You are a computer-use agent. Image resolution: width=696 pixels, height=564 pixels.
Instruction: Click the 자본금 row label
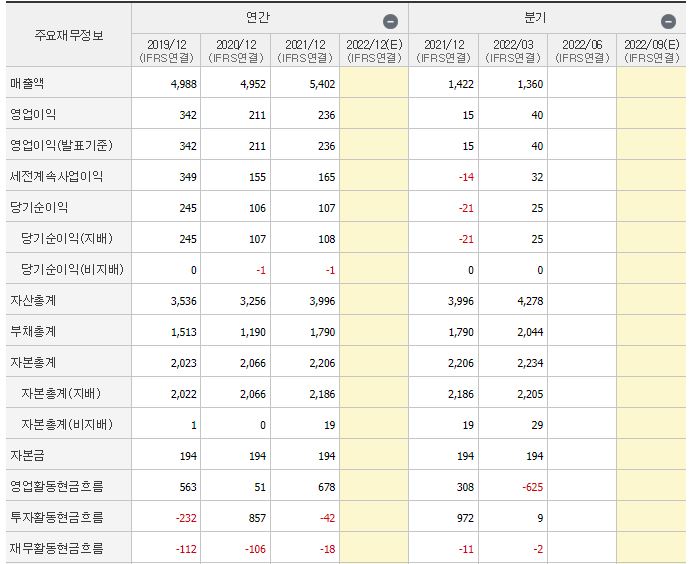pos(27,455)
